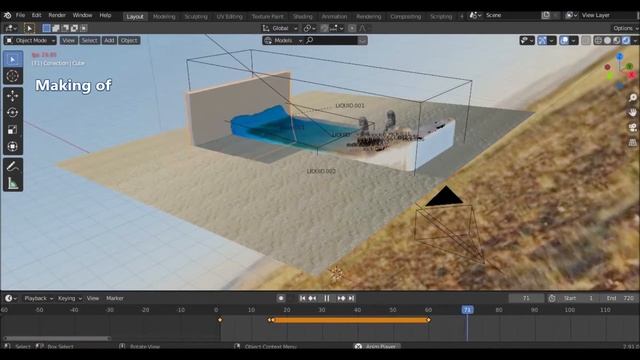The image size is (640, 360).
Task: Choose the Subtract selection mode icon
Action: click(65, 28)
